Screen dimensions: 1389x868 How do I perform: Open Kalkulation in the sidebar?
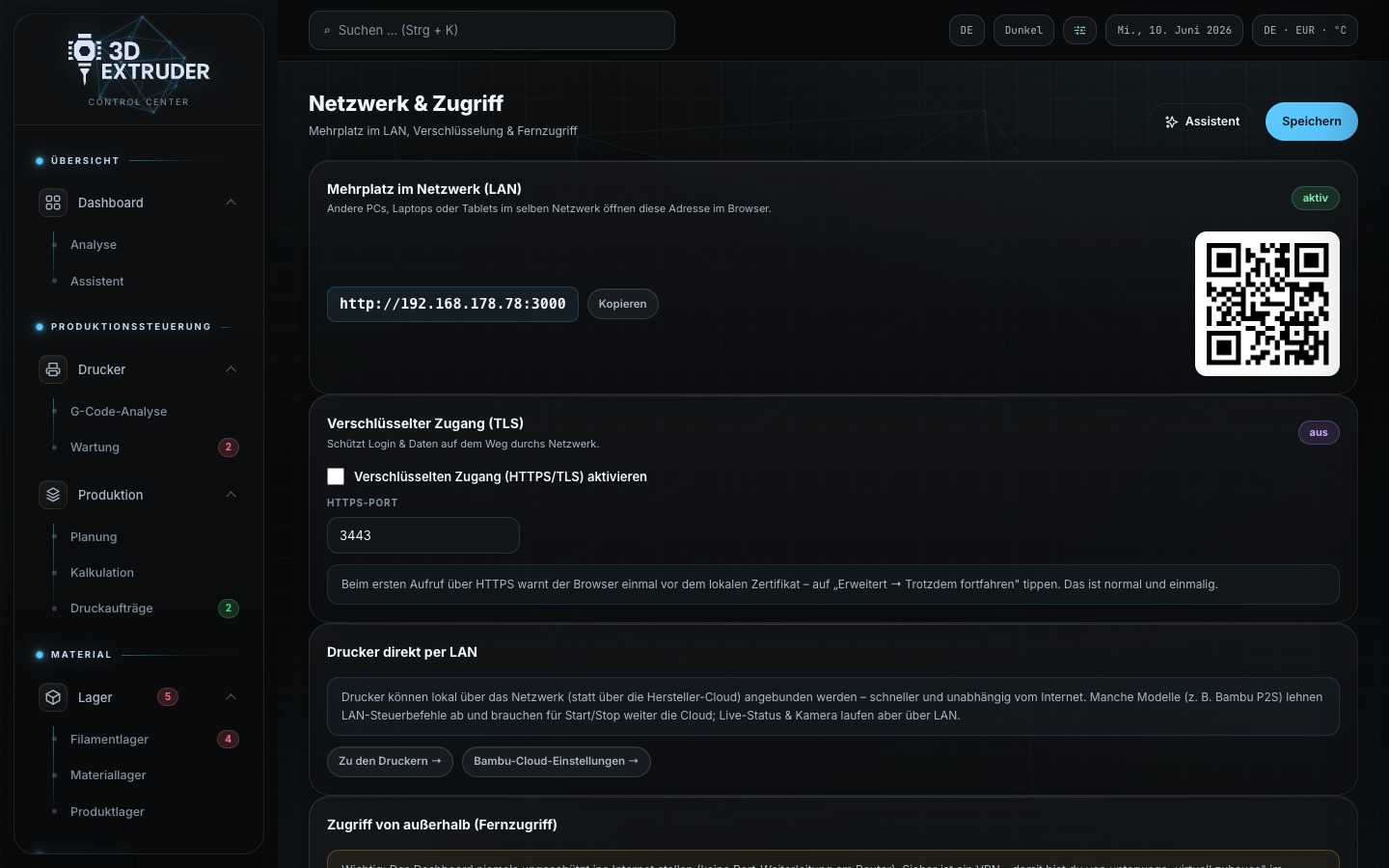coord(102,573)
